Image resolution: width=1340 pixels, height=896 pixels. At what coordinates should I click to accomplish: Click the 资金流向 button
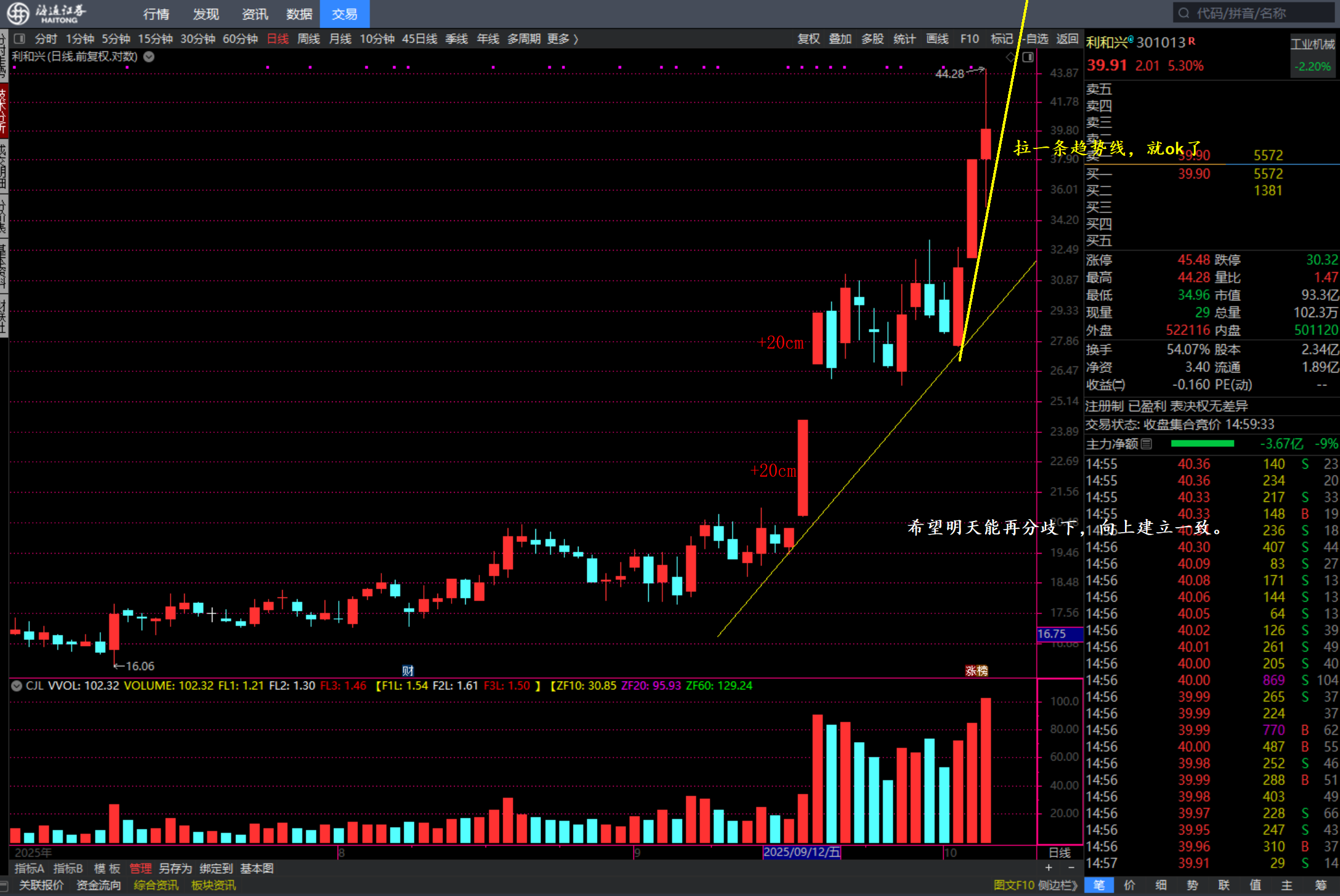pyautogui.click(x=99, y=885)
